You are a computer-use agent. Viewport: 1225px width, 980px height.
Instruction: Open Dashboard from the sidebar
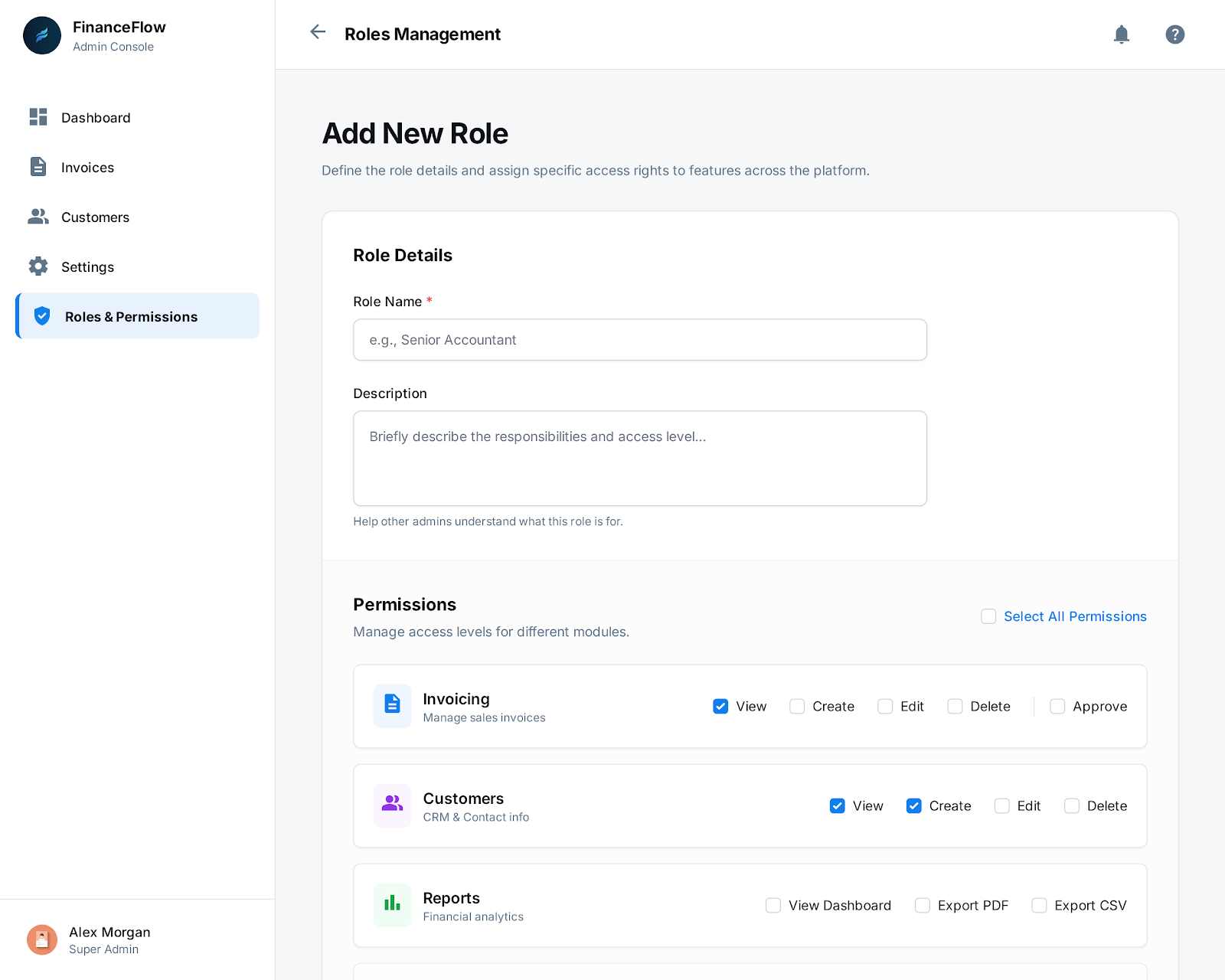[96, 118]
